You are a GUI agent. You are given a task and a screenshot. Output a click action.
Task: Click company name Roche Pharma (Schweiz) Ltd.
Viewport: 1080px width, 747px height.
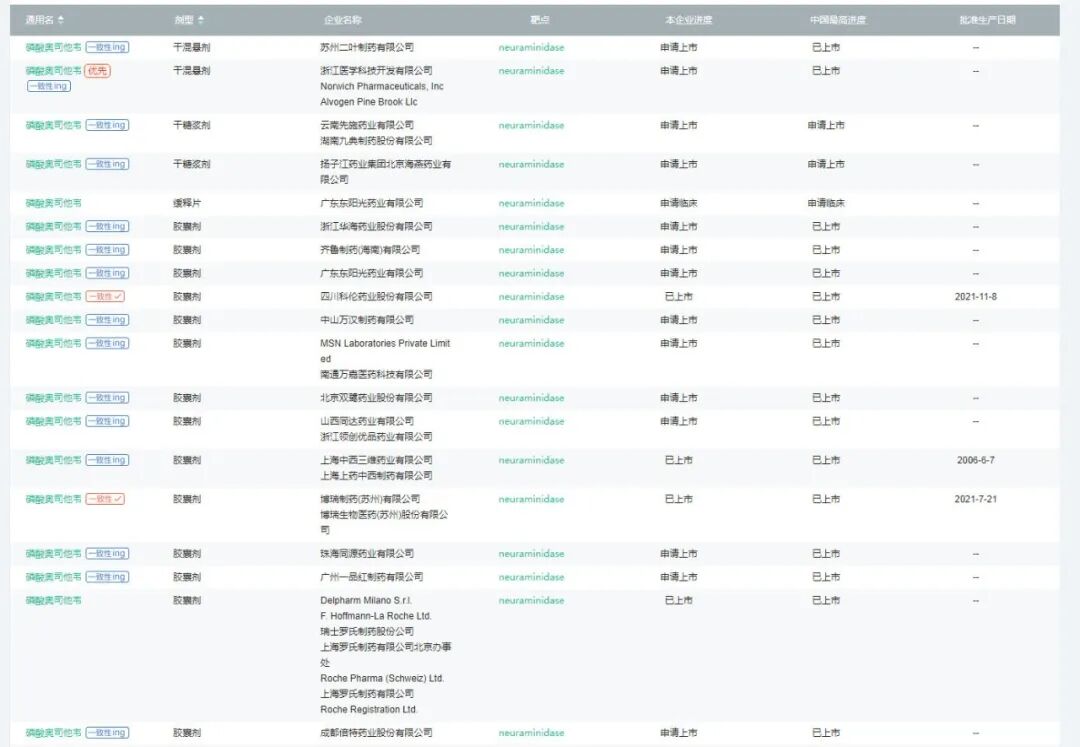click(x=382, y=678)
